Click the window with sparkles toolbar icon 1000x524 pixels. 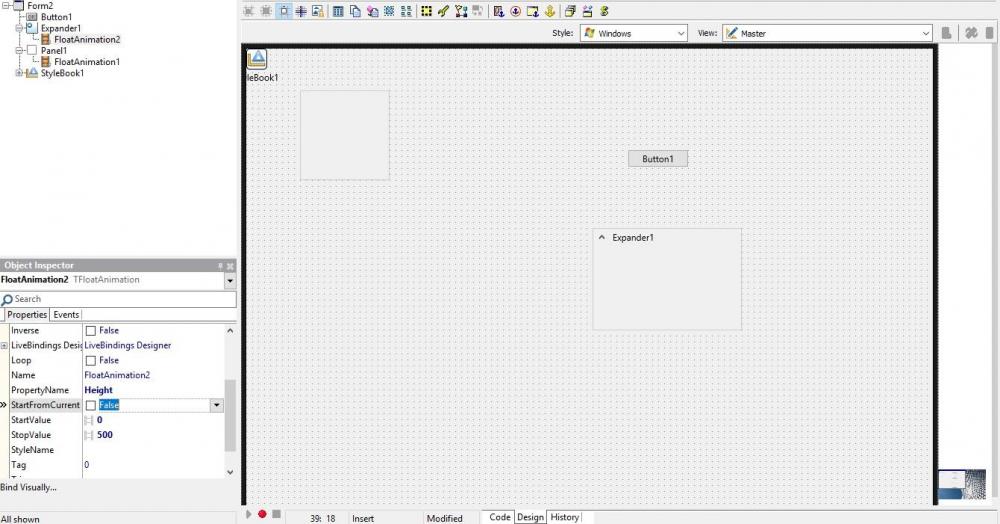coord(587,11)
